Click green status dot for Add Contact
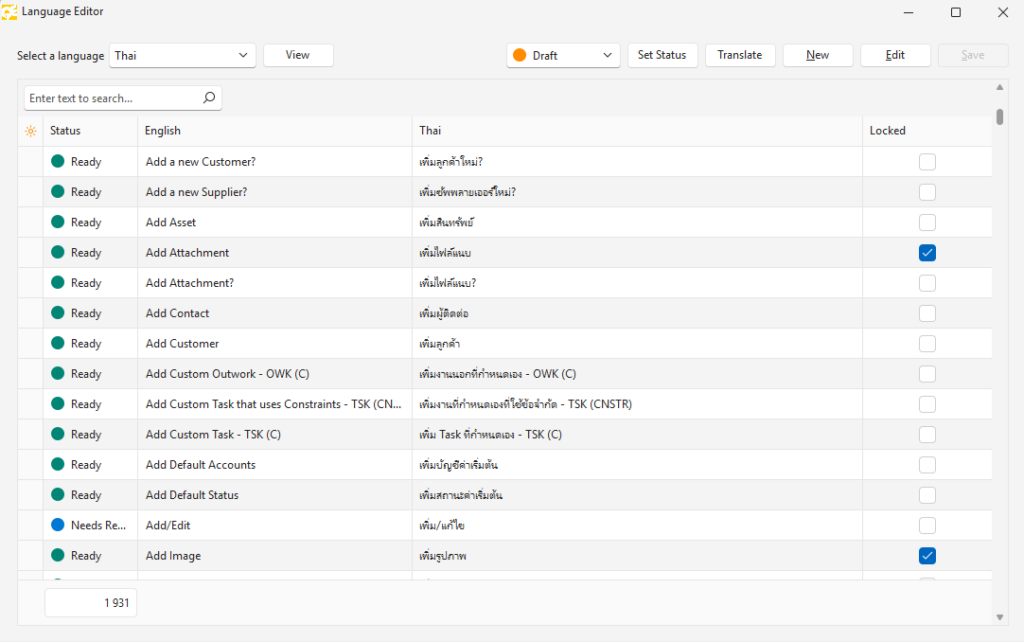This screenshot has height=642, width=1024. (x=58, y=313)
